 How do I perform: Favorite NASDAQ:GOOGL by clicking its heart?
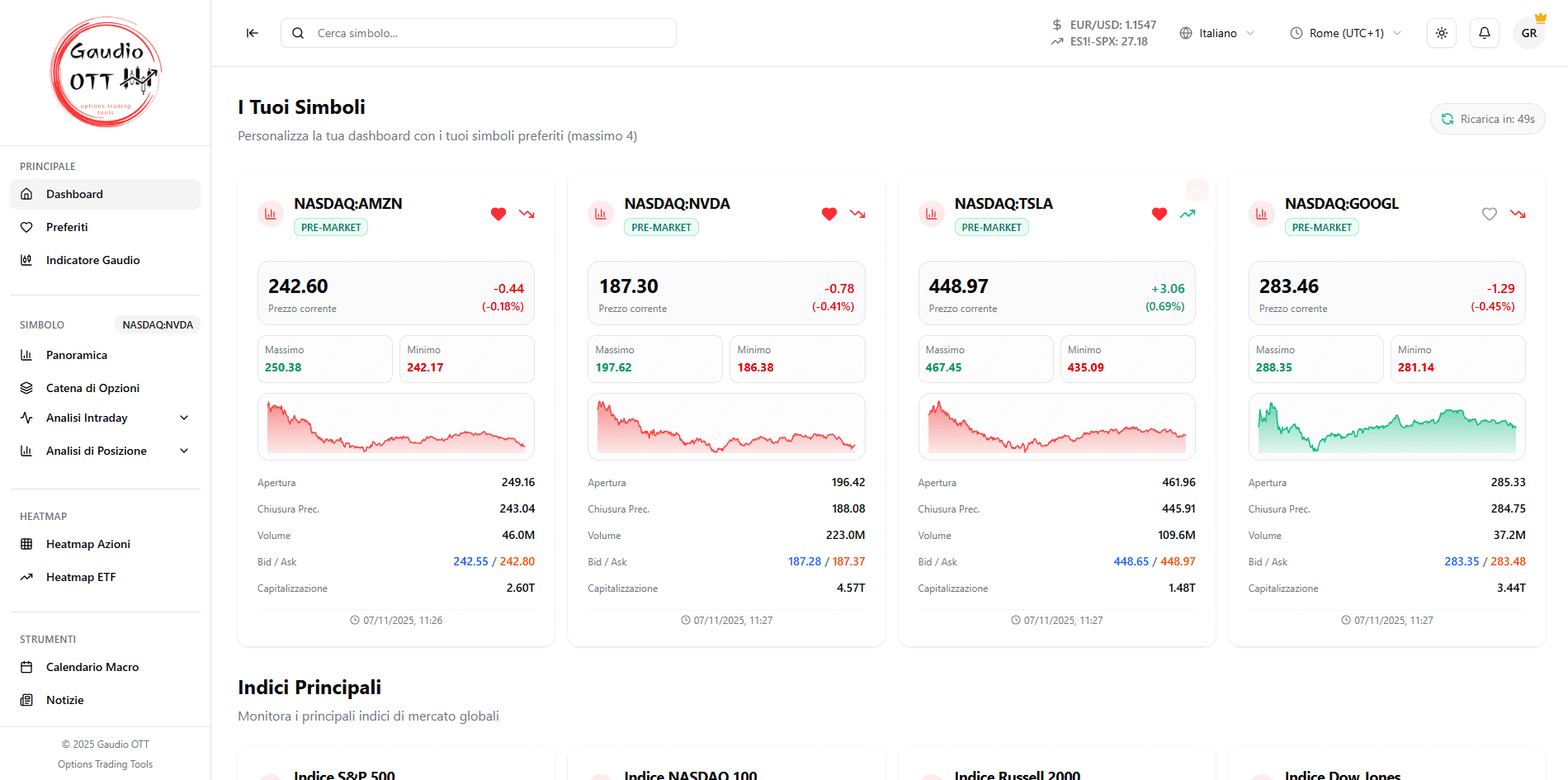click(1489, 214)
